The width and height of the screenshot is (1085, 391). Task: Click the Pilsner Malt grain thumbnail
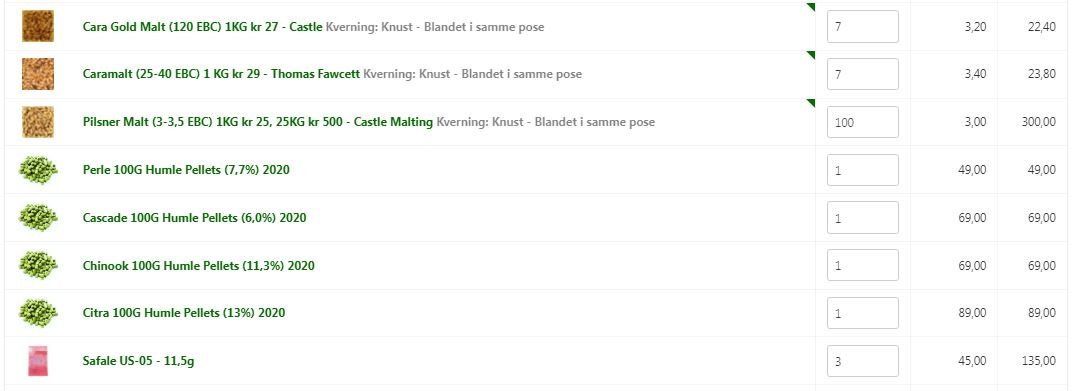[x=38, y=122]
